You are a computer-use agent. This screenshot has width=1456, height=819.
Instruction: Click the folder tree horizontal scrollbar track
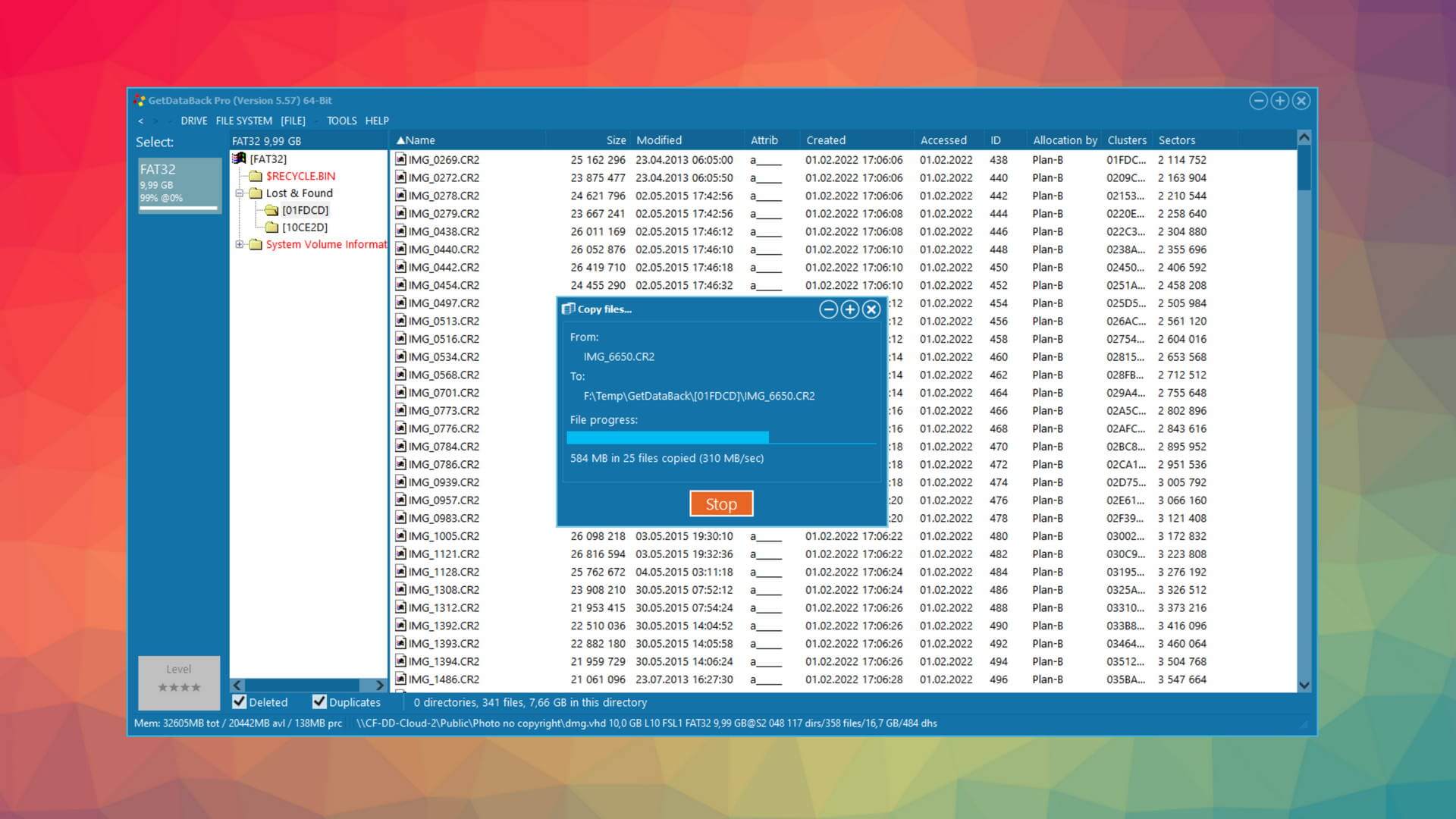point(309,685)
